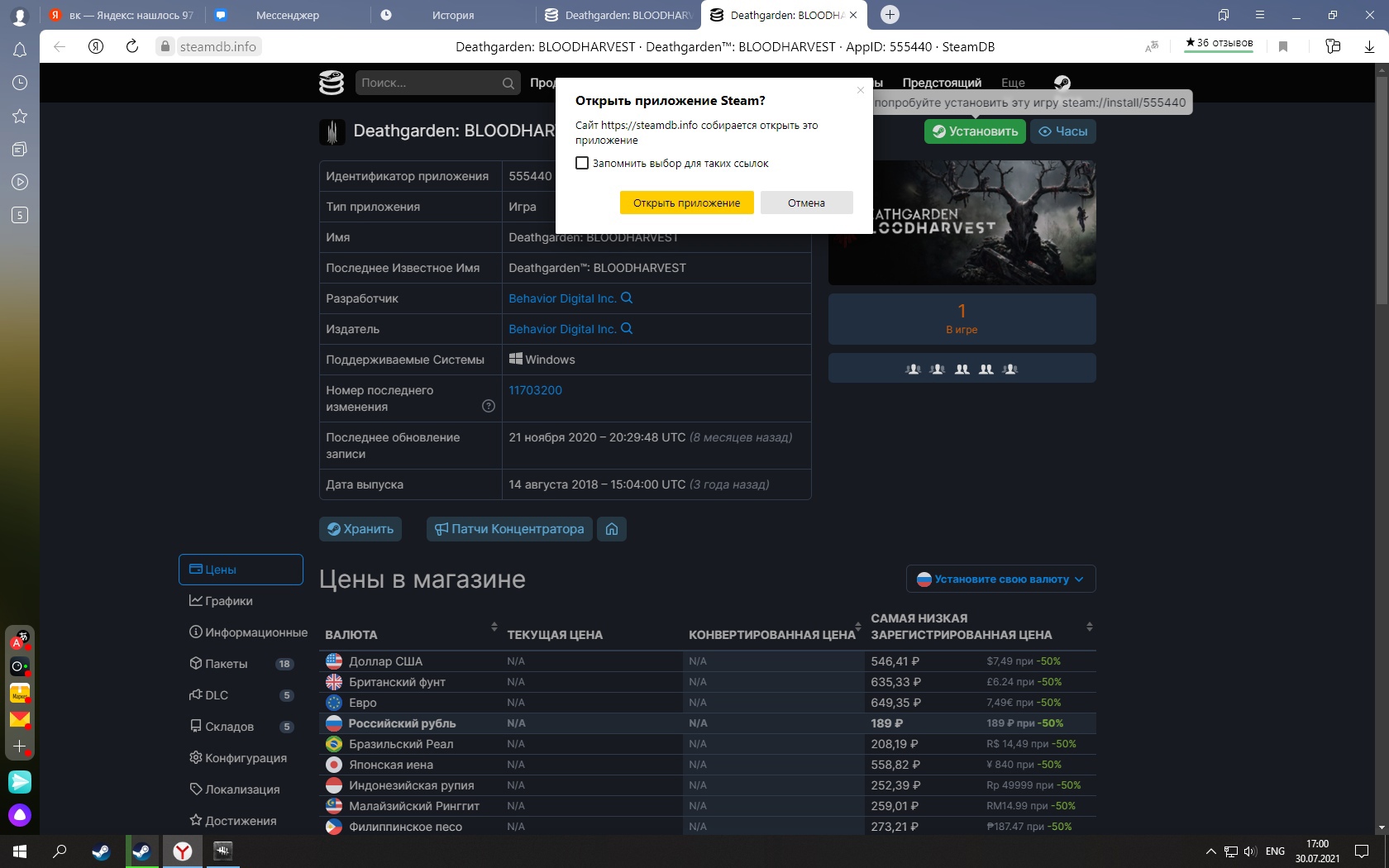Switch to the 'Мессенджер' browser tab
The height and width of the screenshot is (868, 1389).
coord(286,15)
